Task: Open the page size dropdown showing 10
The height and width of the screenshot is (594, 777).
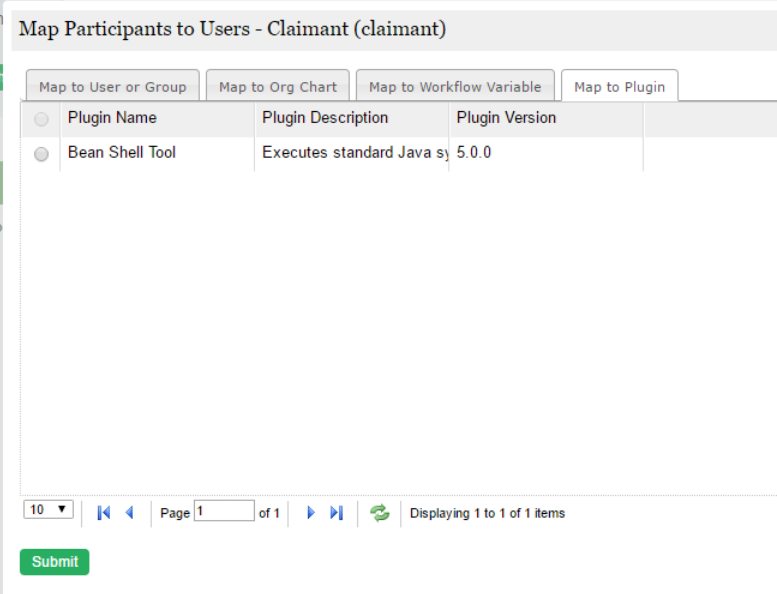Action: point(48,510)
